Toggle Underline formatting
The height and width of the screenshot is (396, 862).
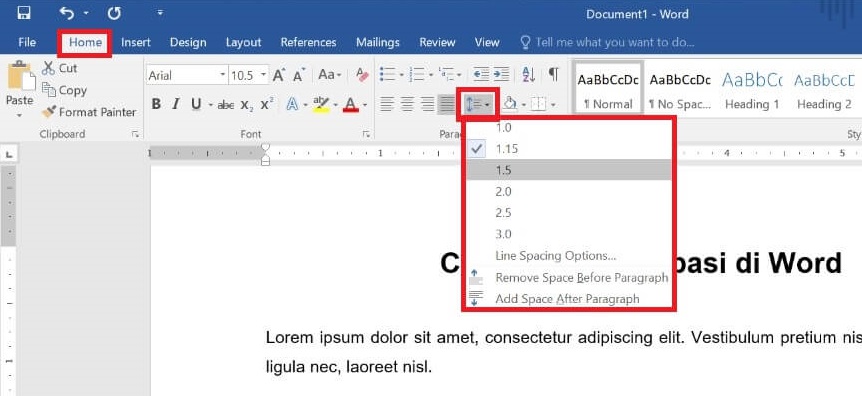[x=196, y=104]
